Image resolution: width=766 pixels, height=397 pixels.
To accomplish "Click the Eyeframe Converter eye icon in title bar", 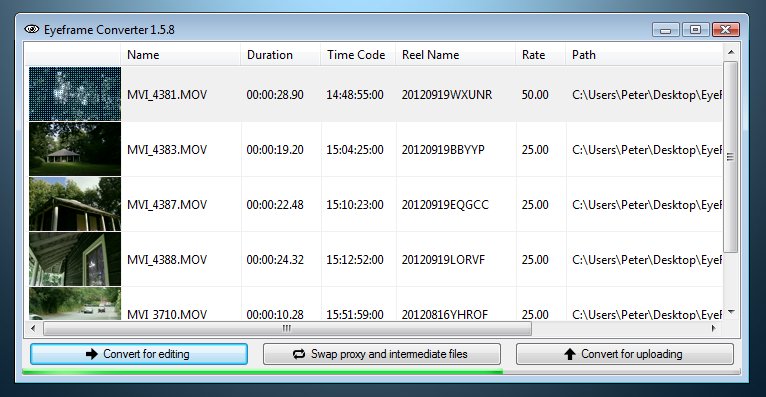I will [32, 29].
